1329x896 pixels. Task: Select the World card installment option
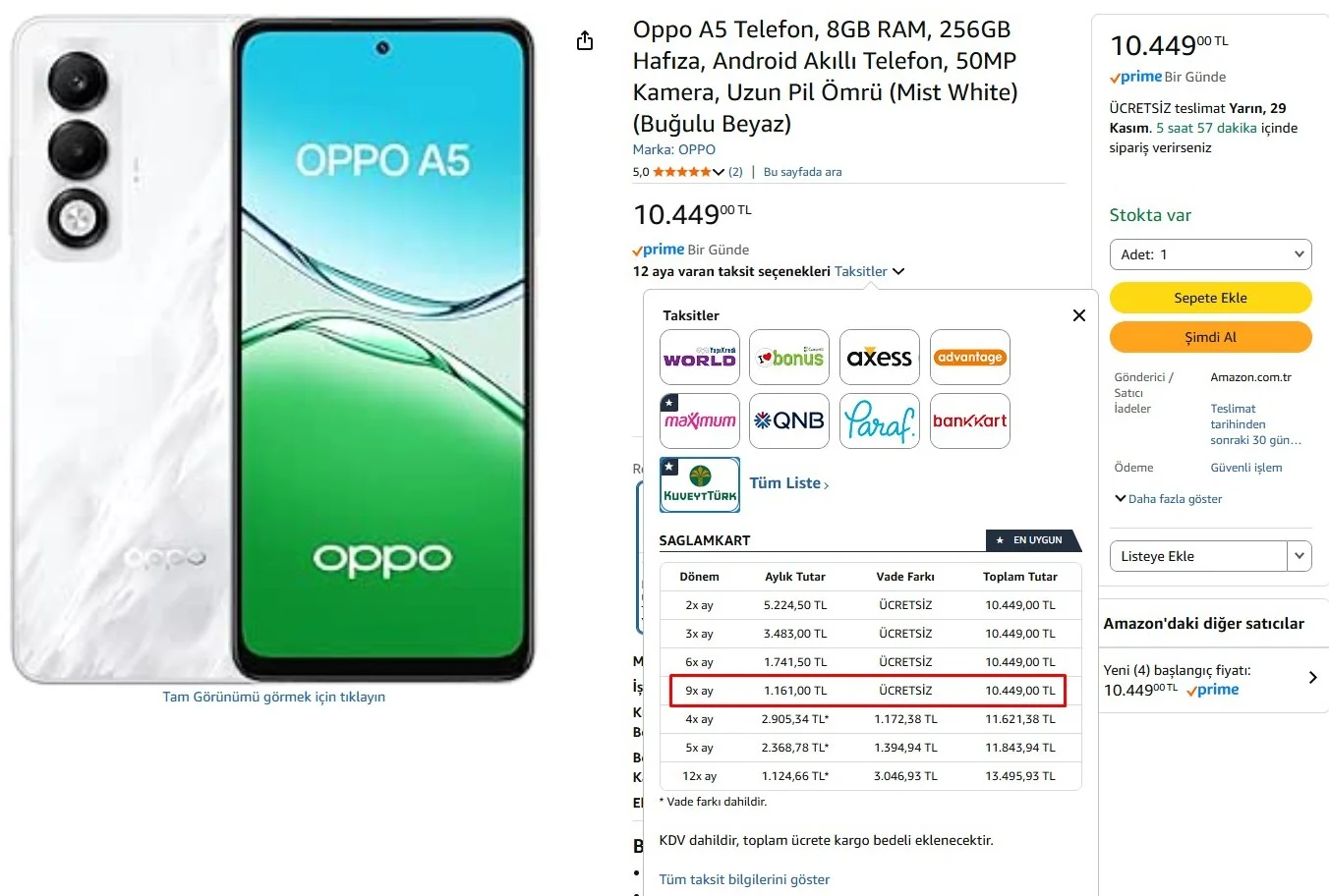coord(699,358)
